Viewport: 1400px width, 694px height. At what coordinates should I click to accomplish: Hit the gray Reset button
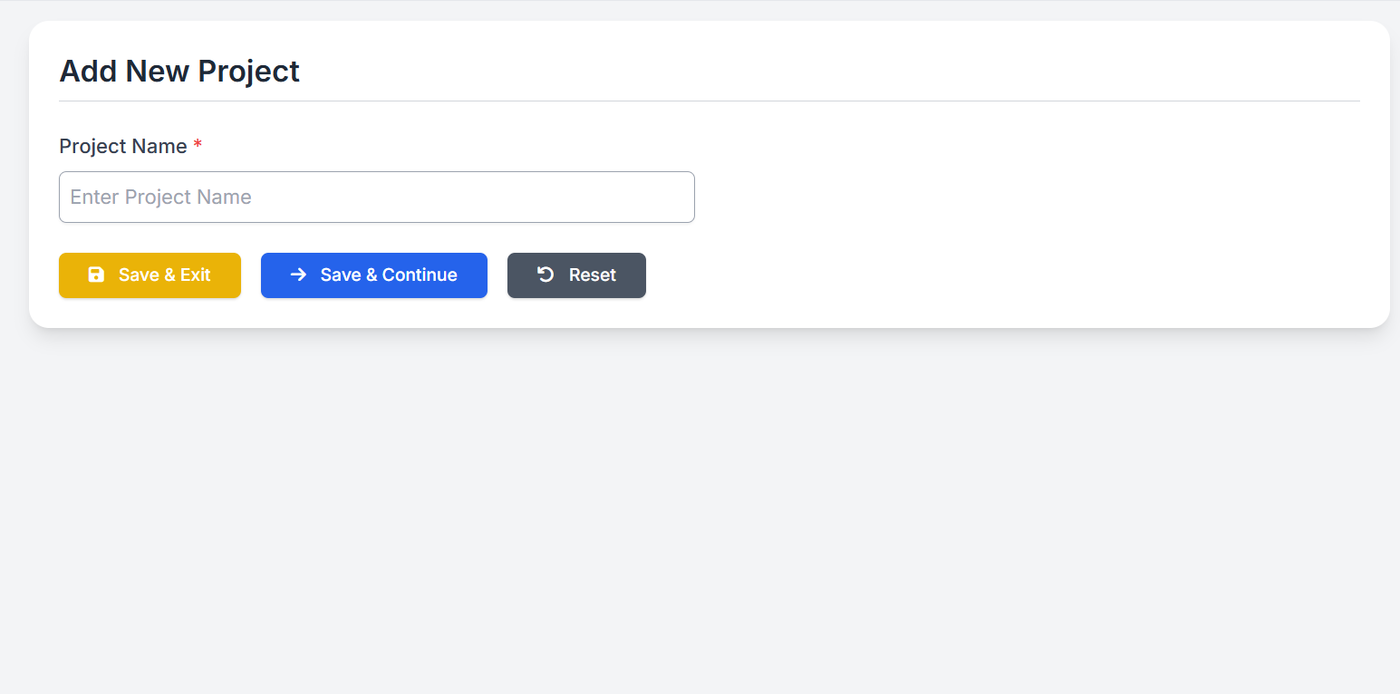point(576,275)
